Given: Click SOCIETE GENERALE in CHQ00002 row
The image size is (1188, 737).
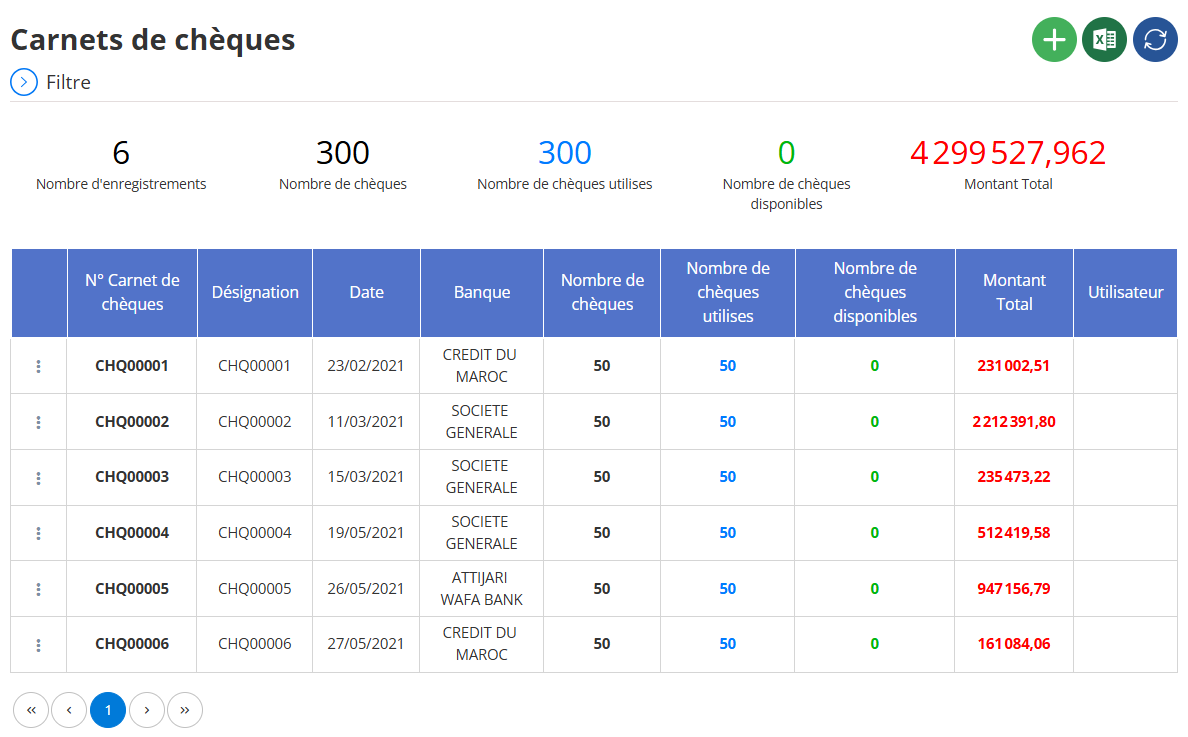Looking at the screenshot, I should pos(481,422).
